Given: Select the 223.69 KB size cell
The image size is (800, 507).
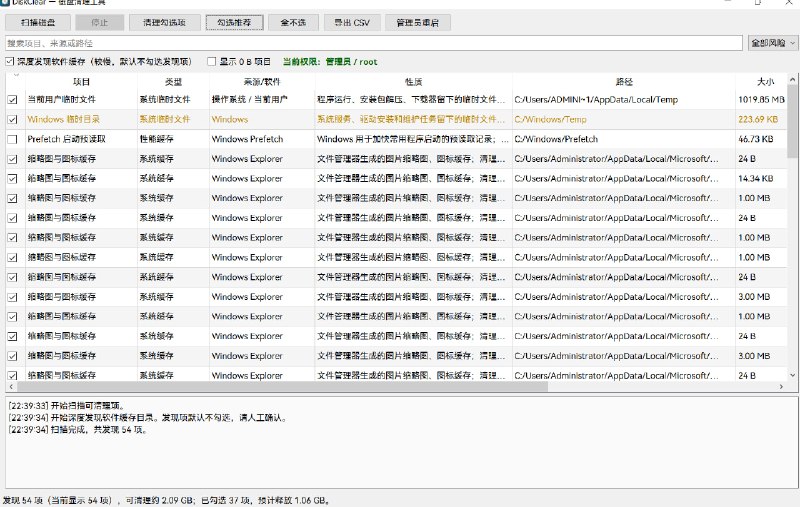Looking at the screenshot, I should (x=761, y=119).
